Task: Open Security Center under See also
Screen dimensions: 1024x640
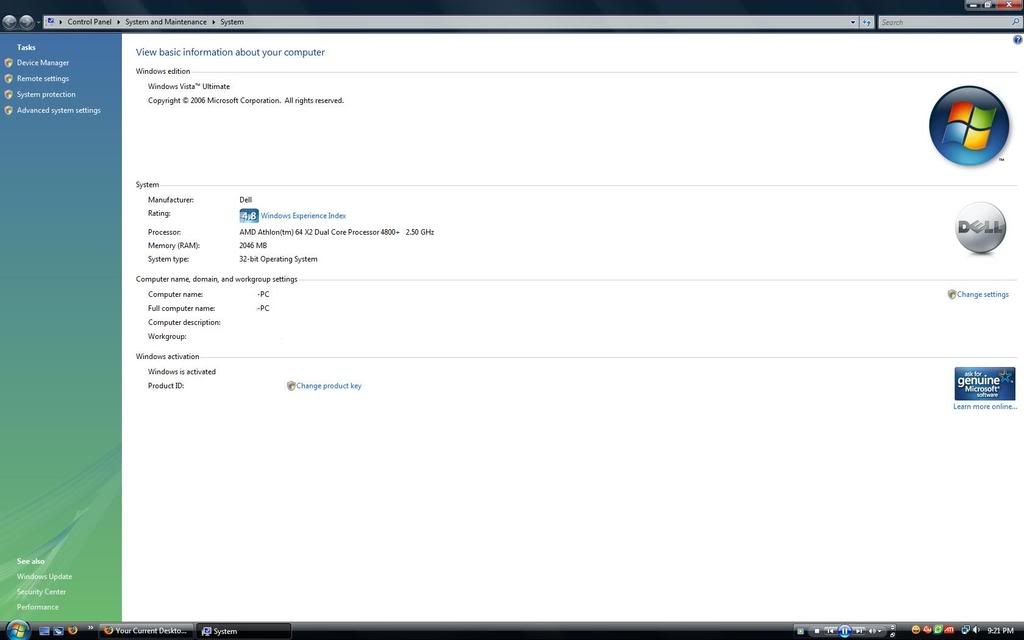Action: pyautogui.click(x=41, y=592)
